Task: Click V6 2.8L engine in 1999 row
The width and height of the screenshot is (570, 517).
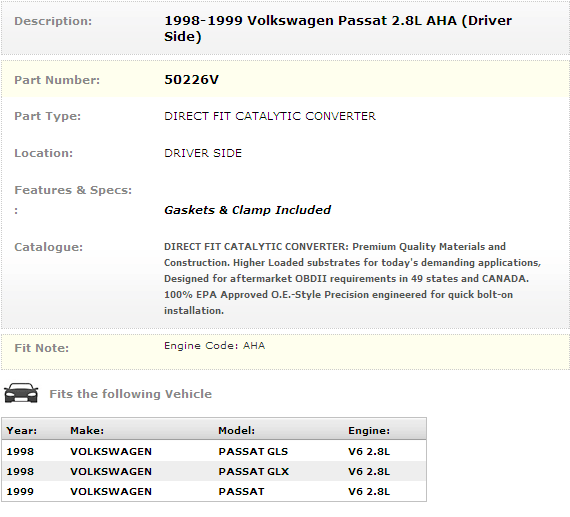Action: (369, 492)
